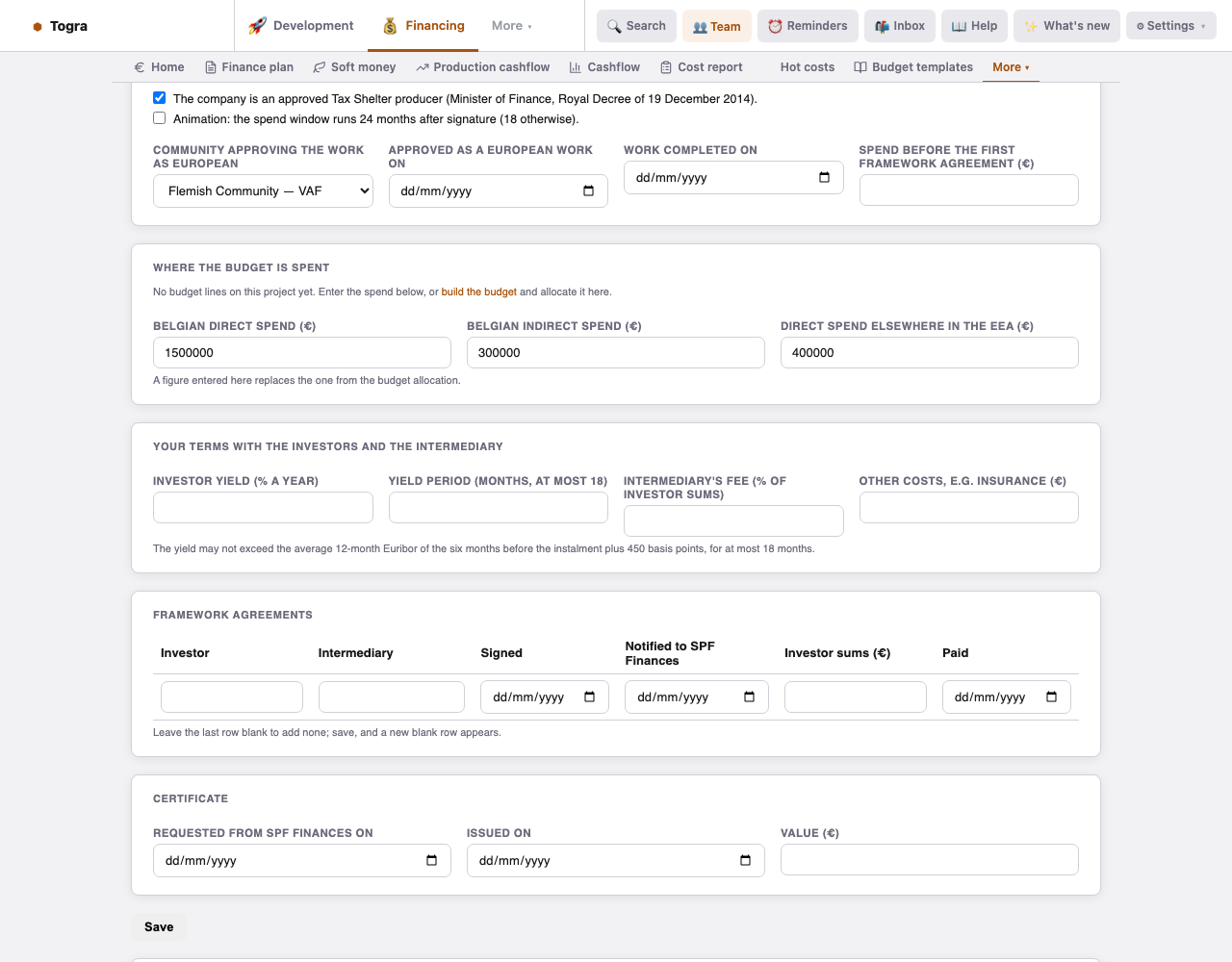1232x962 pixels.
Task: Click the alarm clock Reminders icon
Action: 775,26
